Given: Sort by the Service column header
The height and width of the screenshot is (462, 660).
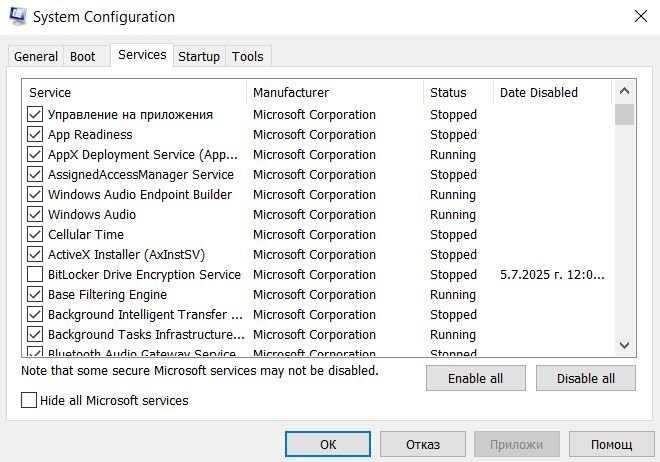Looking at the screenshot, I should click(x=134, y=92).
